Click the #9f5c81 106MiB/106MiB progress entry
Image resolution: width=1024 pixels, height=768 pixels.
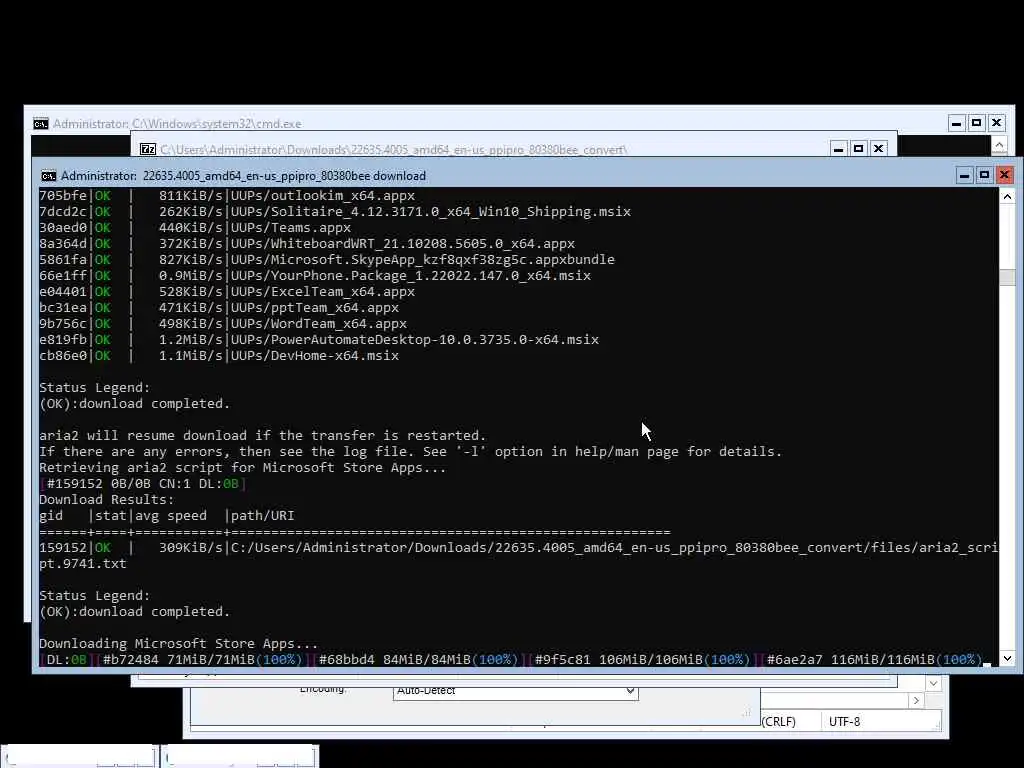tap(643, 660)
